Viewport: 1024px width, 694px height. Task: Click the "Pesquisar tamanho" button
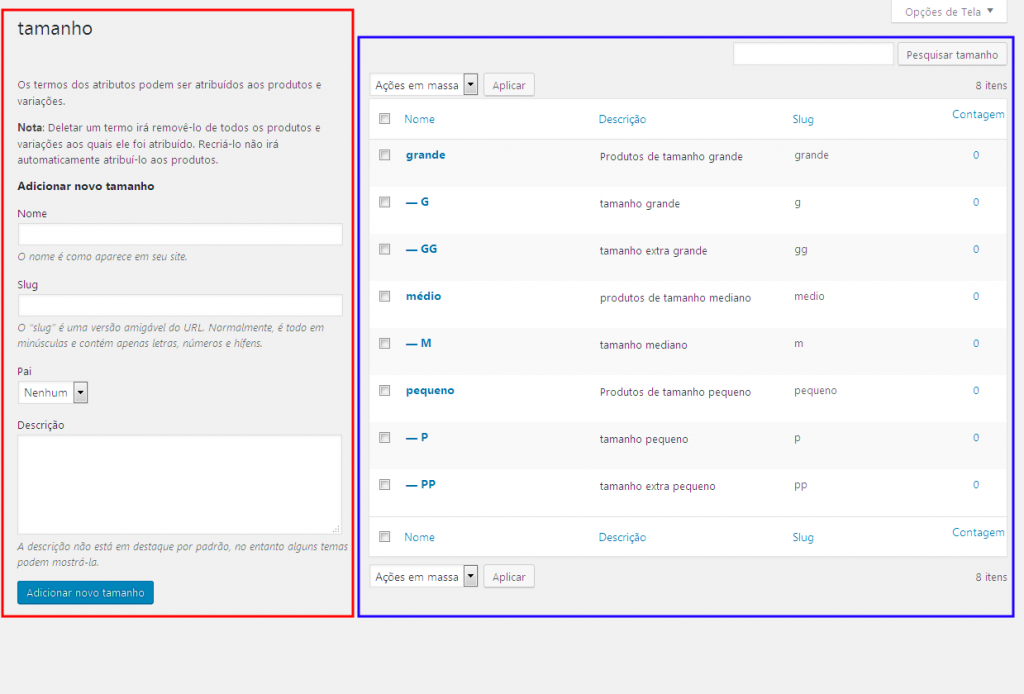pyautogui.click(x=952, y=54)
